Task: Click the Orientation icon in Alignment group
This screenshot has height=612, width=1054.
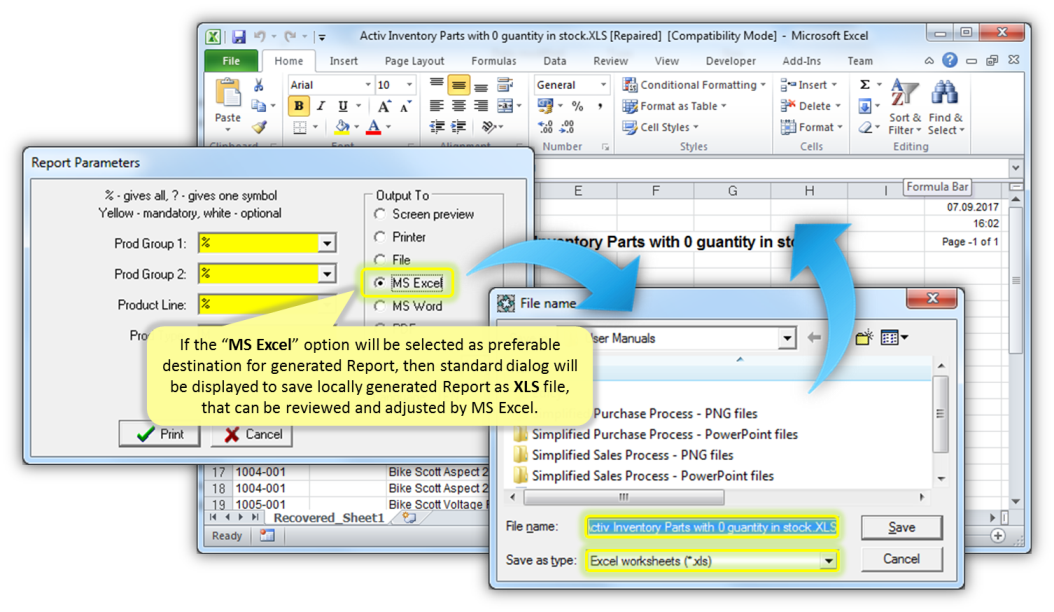Action: (490, 126)
